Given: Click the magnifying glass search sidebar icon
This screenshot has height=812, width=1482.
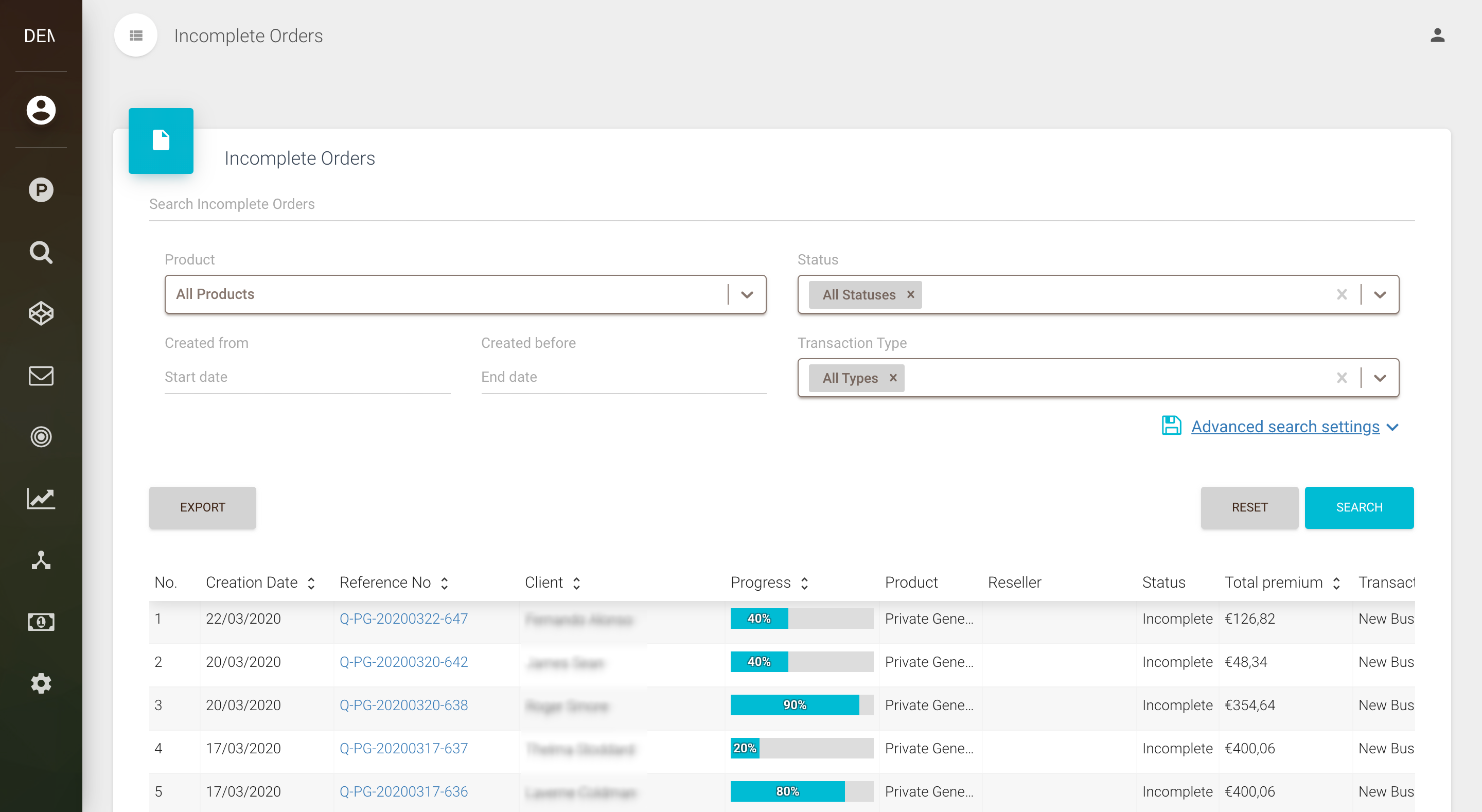Looking at the screenshot, I should tap(41, 252).
